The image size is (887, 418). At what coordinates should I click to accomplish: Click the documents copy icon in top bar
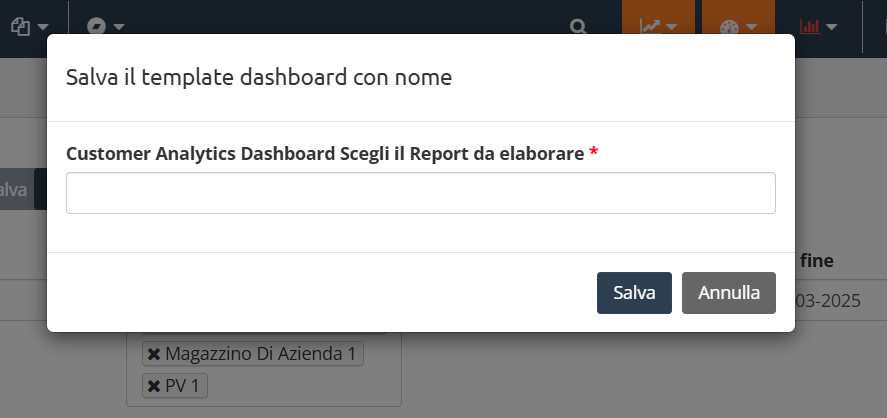(x=20, y=26)
